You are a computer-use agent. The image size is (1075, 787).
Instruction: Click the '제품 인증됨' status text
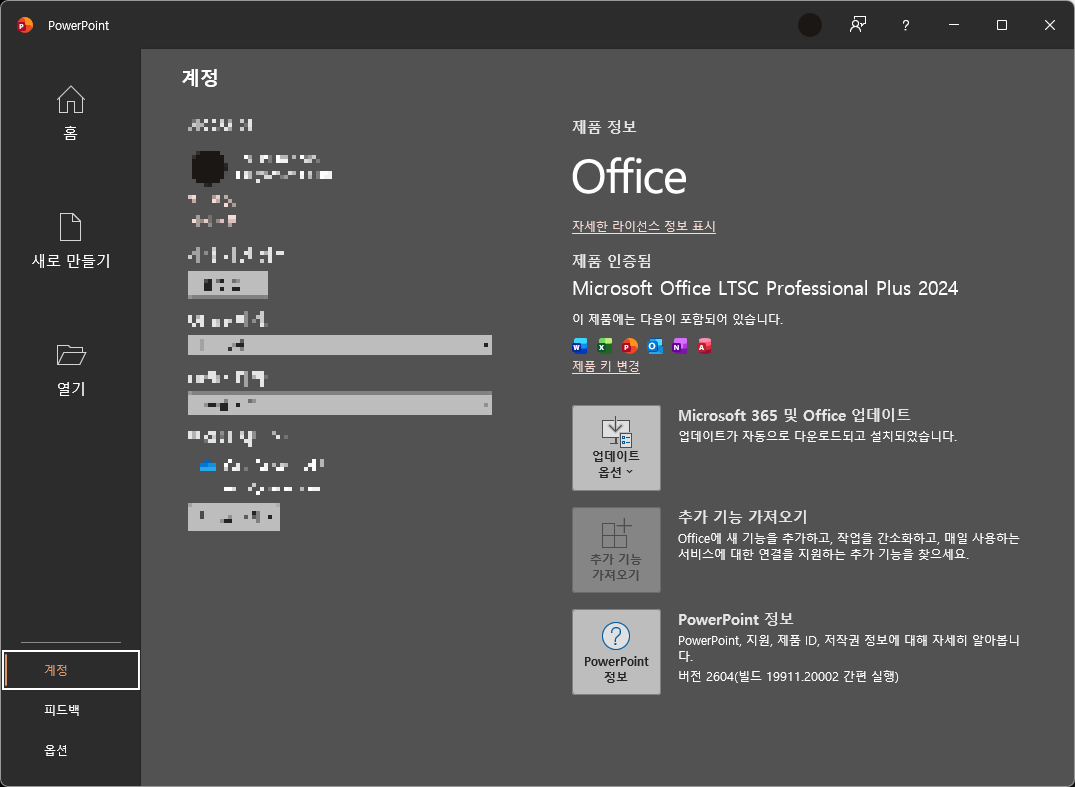pyautogui.click(x=612, y=261)
